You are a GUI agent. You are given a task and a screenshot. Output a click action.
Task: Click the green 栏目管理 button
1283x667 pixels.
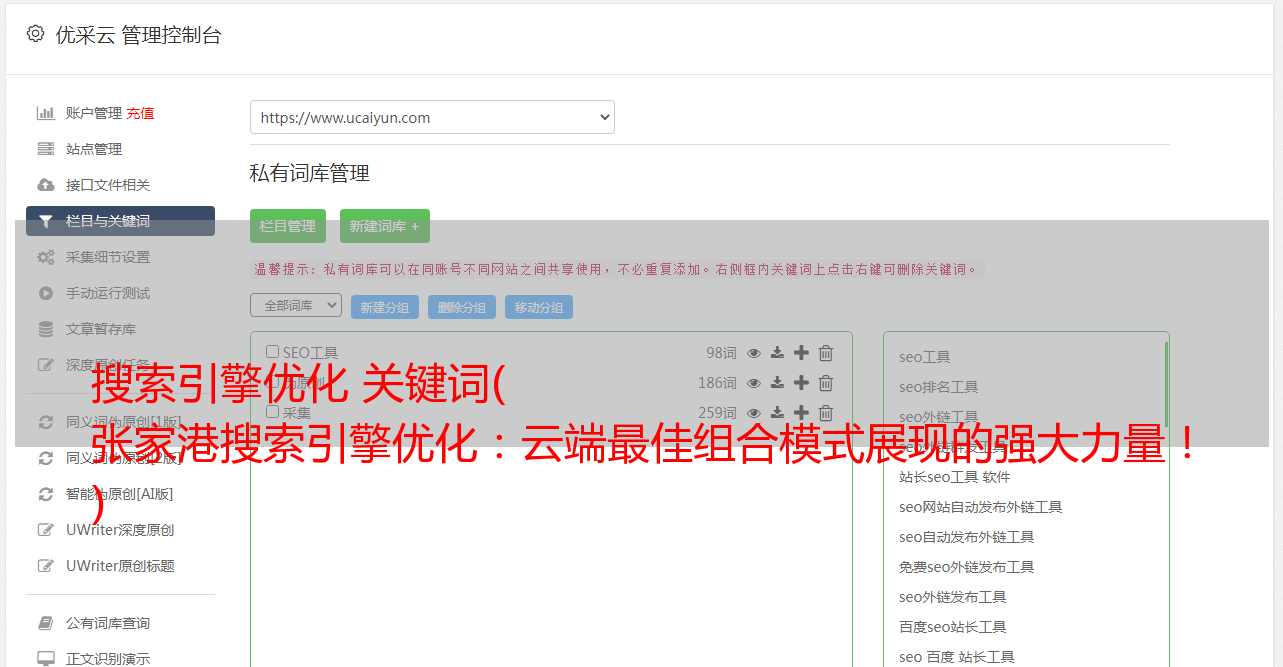(x=288, y=226)
